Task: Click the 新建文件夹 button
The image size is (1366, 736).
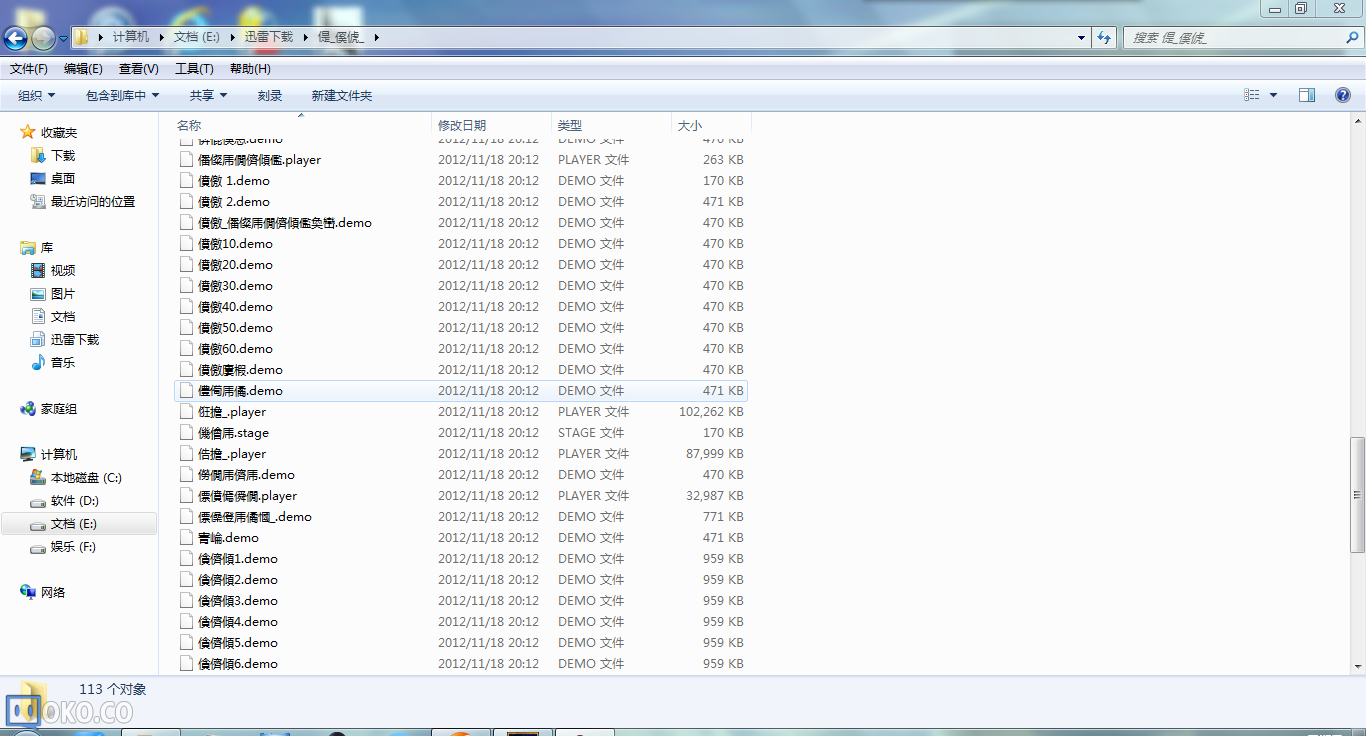Action: pos(341,95)
